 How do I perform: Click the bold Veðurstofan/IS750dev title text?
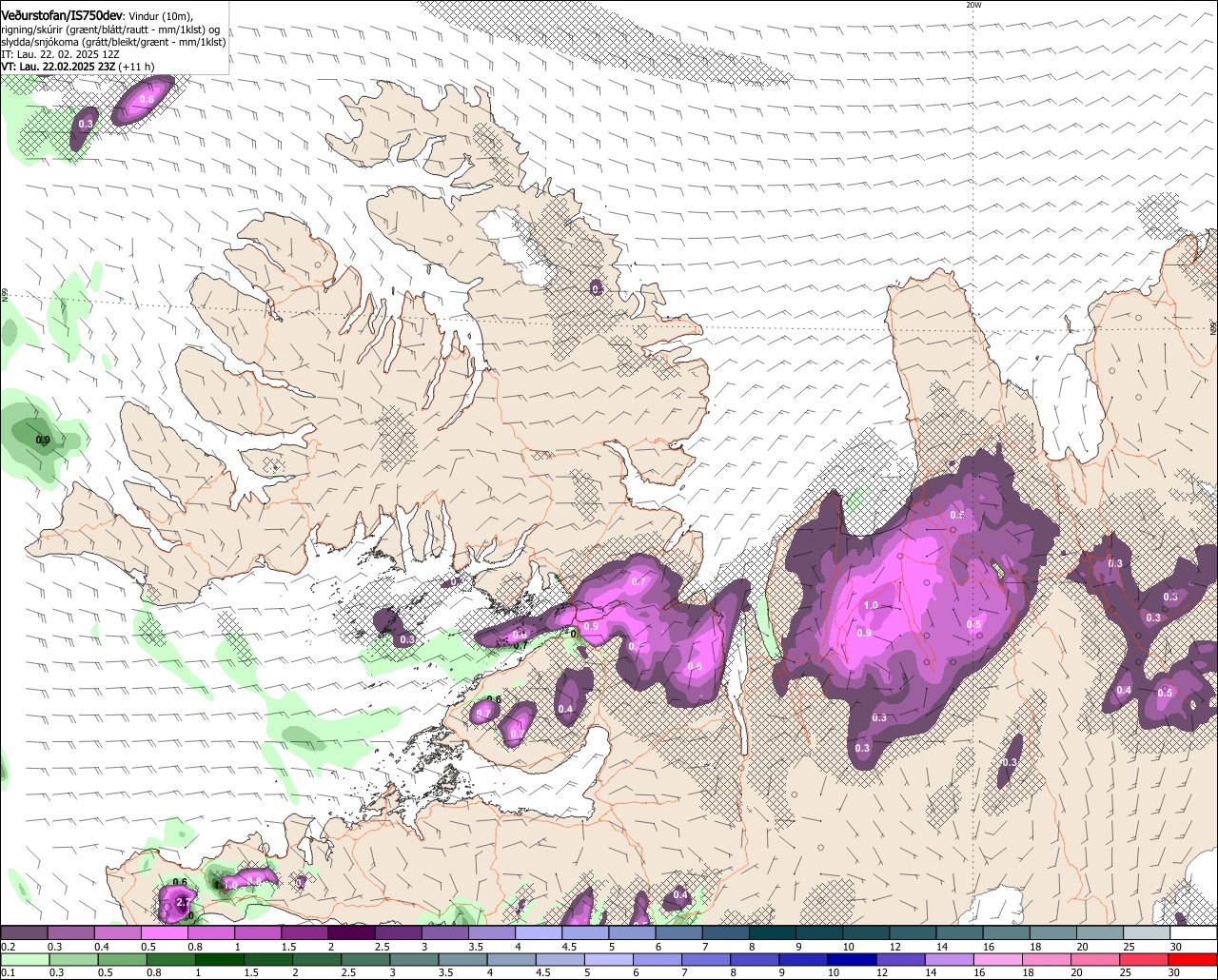pyautogui.click(x=62, y=16)
